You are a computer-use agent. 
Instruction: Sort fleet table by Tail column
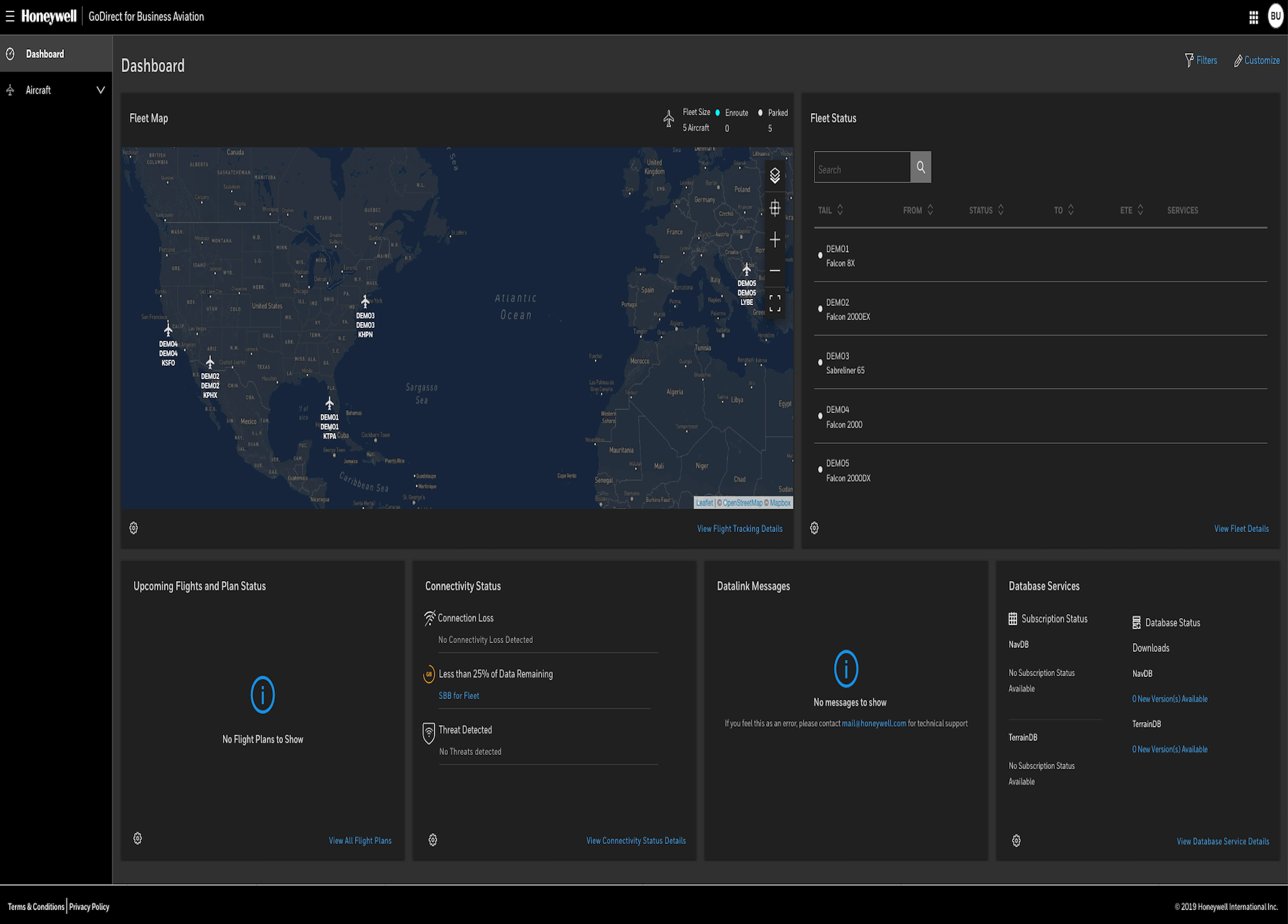point(839,210)
